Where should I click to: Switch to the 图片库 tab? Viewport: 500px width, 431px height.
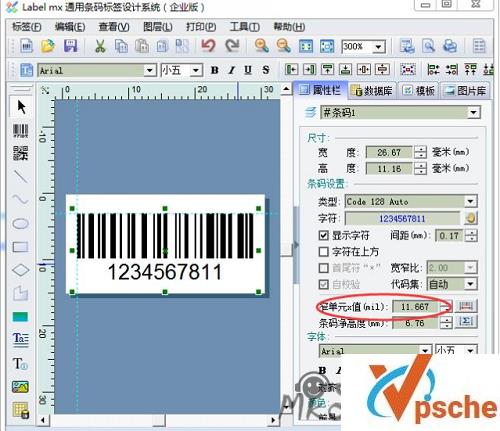pos(465,91)
